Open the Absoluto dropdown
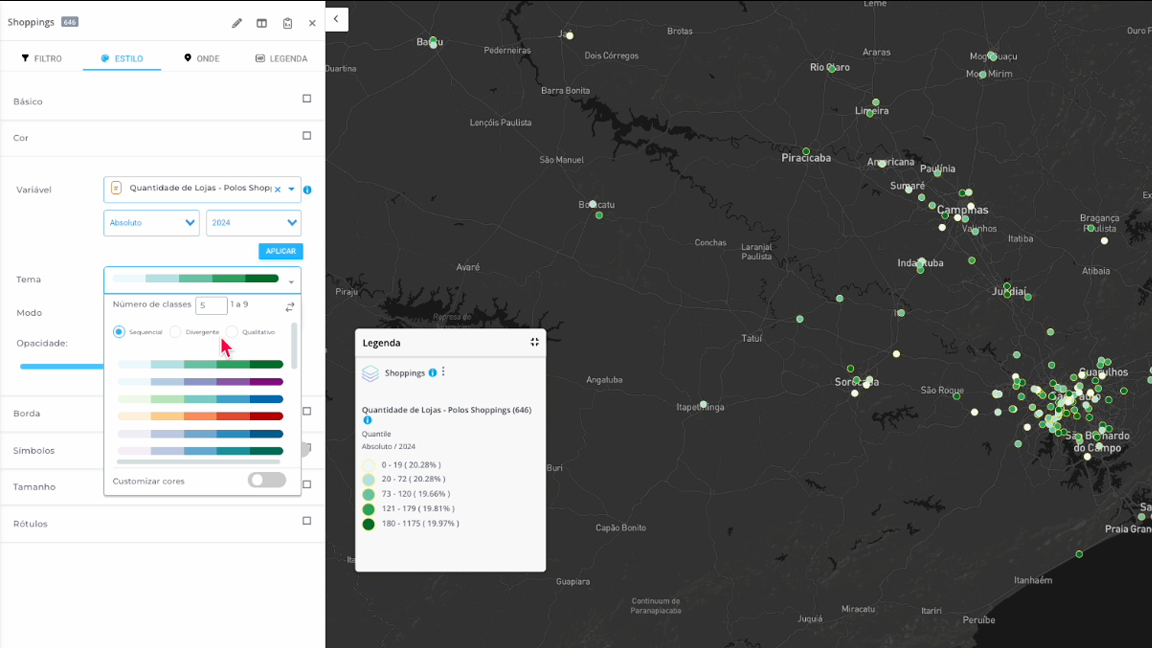 (x=151, y=223)
